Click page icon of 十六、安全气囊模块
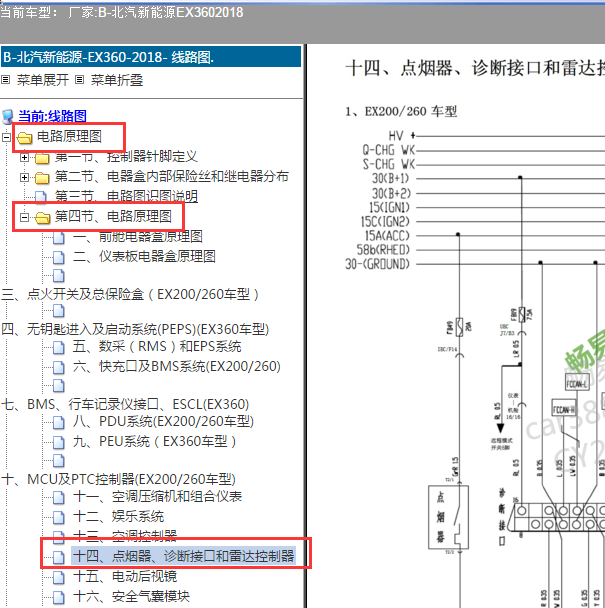Image resolution: width=605 pixels, height=608 pixels. click(59, 597)
